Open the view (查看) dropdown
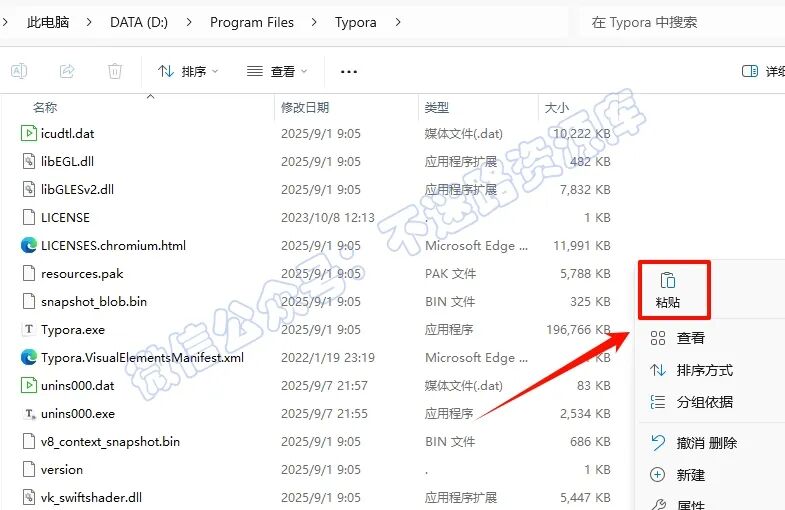The height and width of the screenshot is (510, 785). [277, 72]
